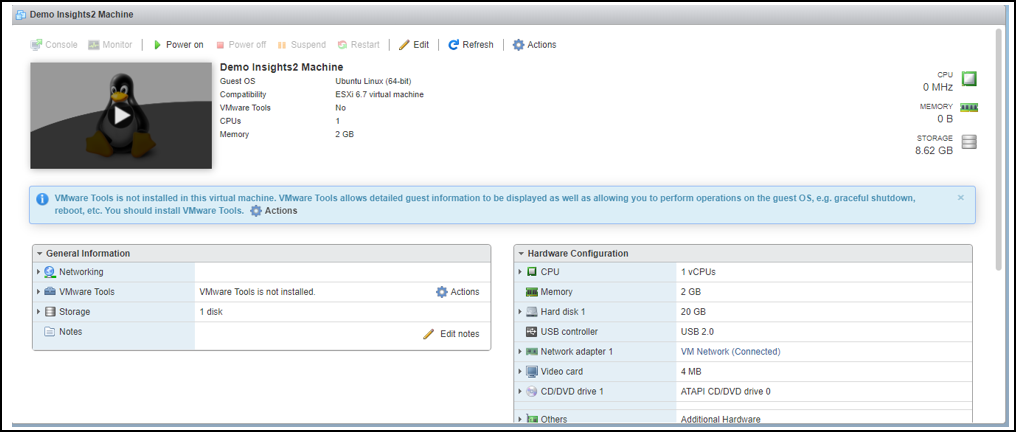Click the Suspend toolbar button
Image resolution: width=1016 pixels, height=432 pixels.
point(301,45)
